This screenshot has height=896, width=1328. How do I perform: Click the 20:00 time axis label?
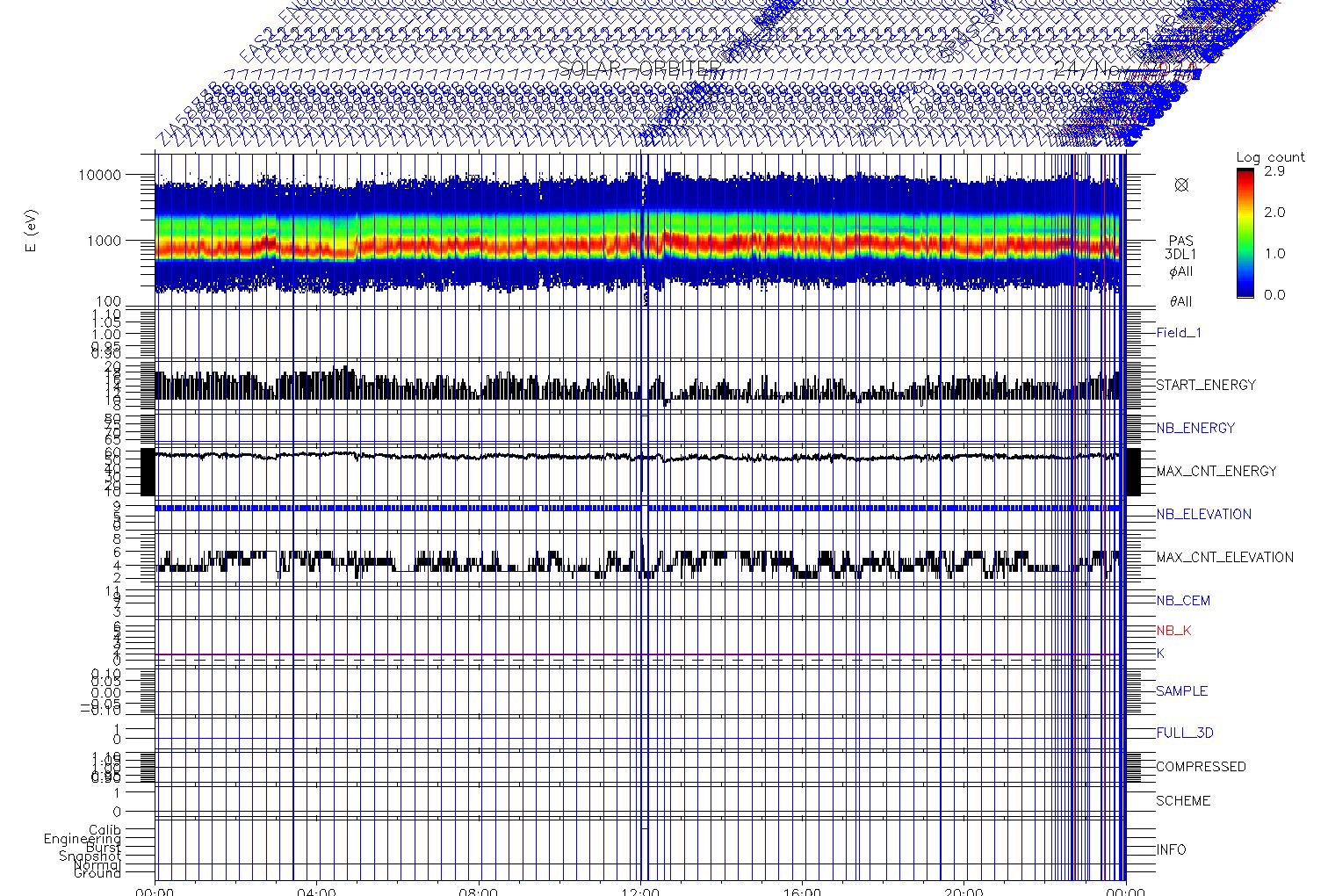(x=964, y=891)
